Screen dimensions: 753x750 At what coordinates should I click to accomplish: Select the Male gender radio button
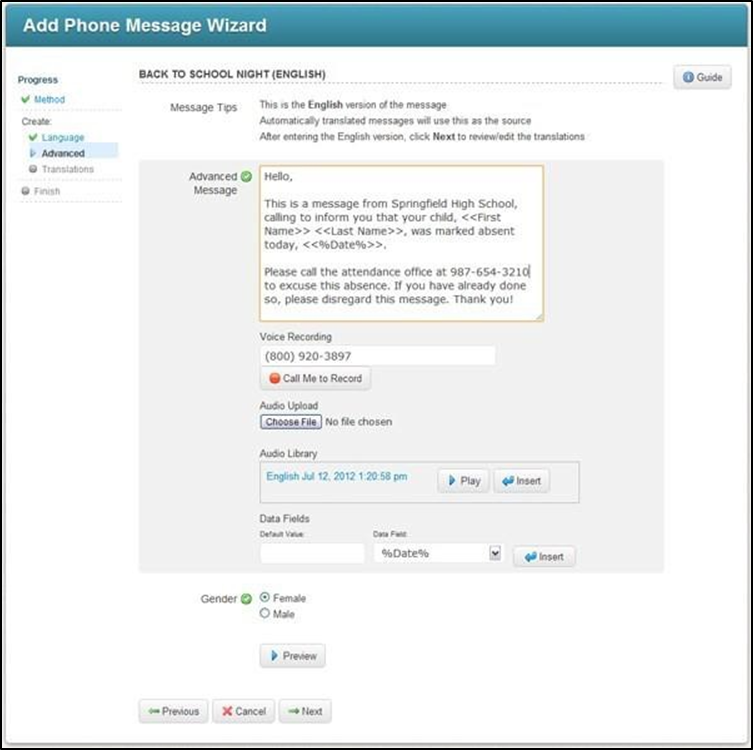[x=265, y=614]
